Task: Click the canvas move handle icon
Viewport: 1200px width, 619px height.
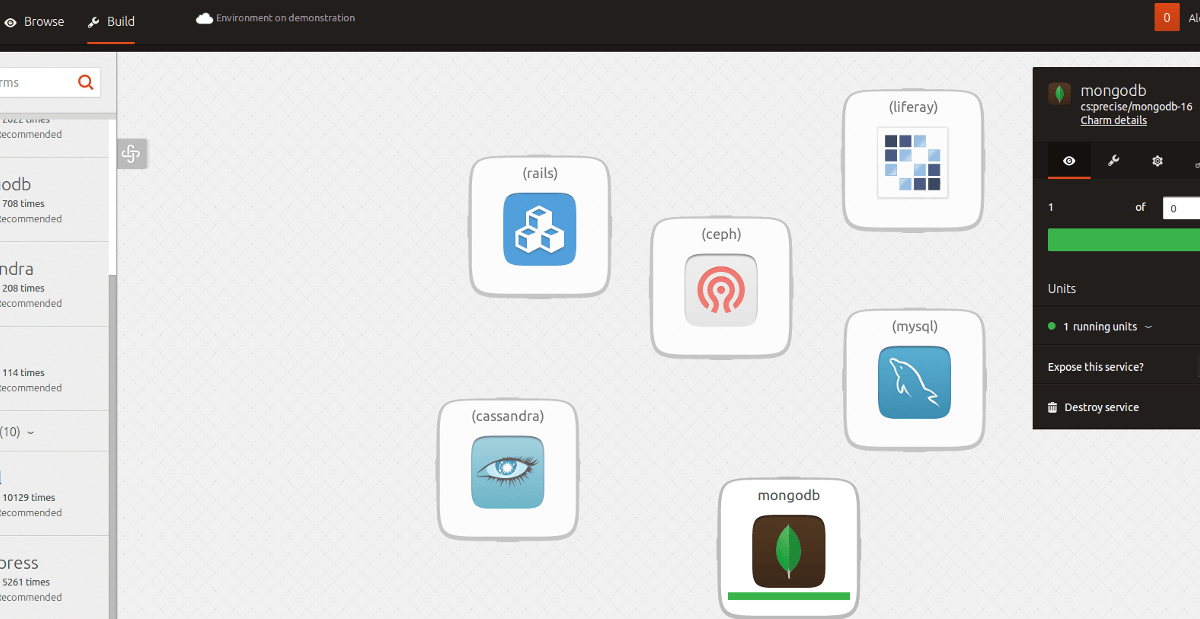Action: [x=131, y=154]
